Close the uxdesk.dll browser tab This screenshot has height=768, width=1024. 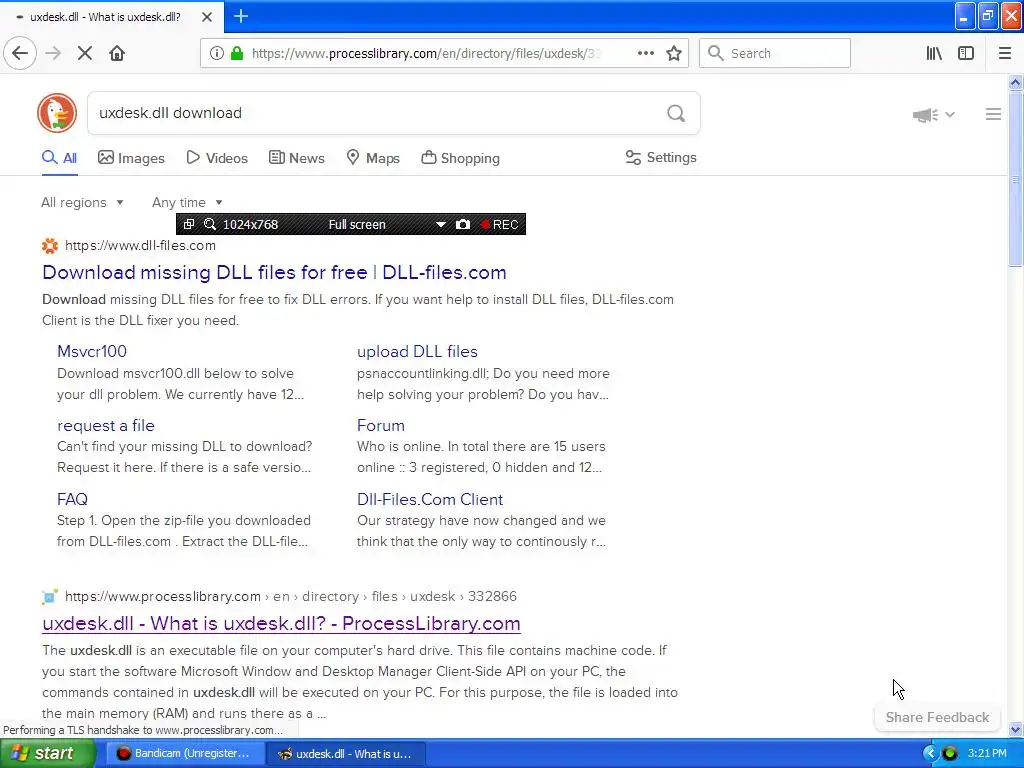click(206, 17)
